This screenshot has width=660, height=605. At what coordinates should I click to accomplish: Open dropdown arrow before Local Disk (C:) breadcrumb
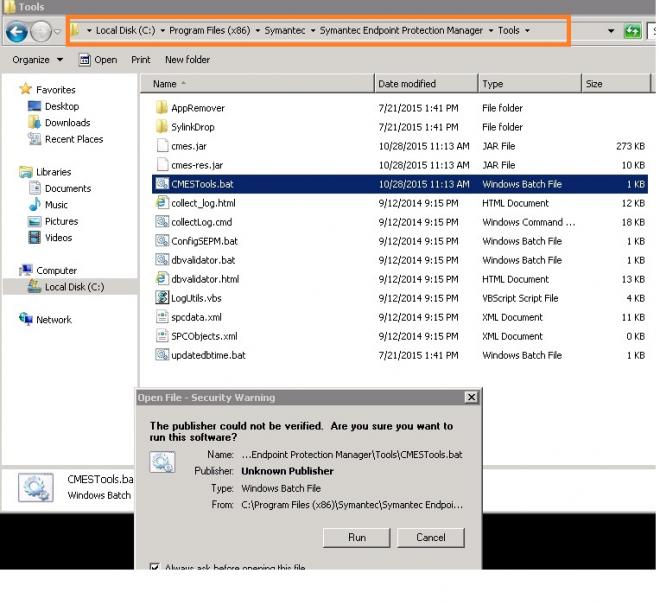(x=89, y=31)
